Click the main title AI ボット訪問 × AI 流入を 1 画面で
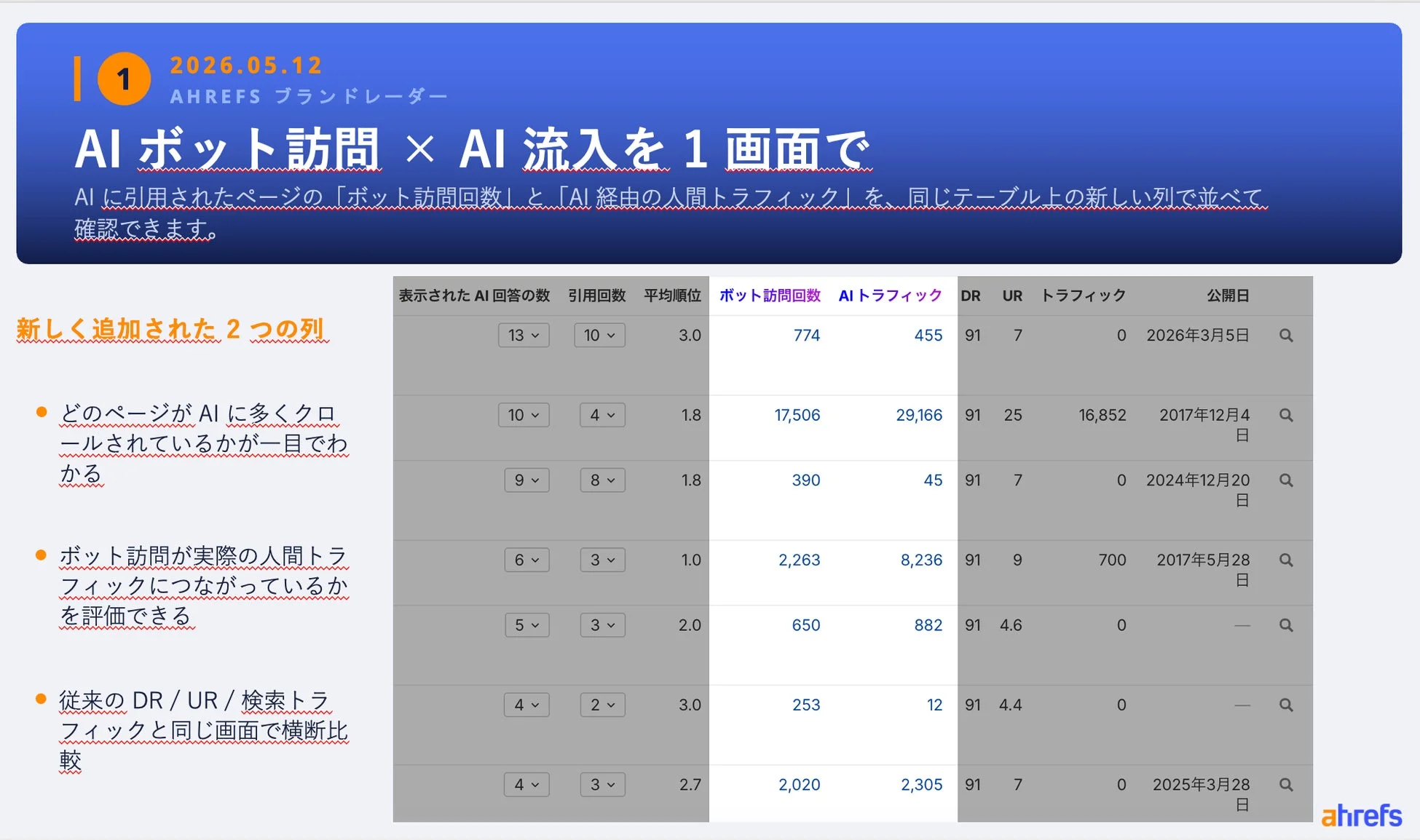 click(x=473, y=149)
